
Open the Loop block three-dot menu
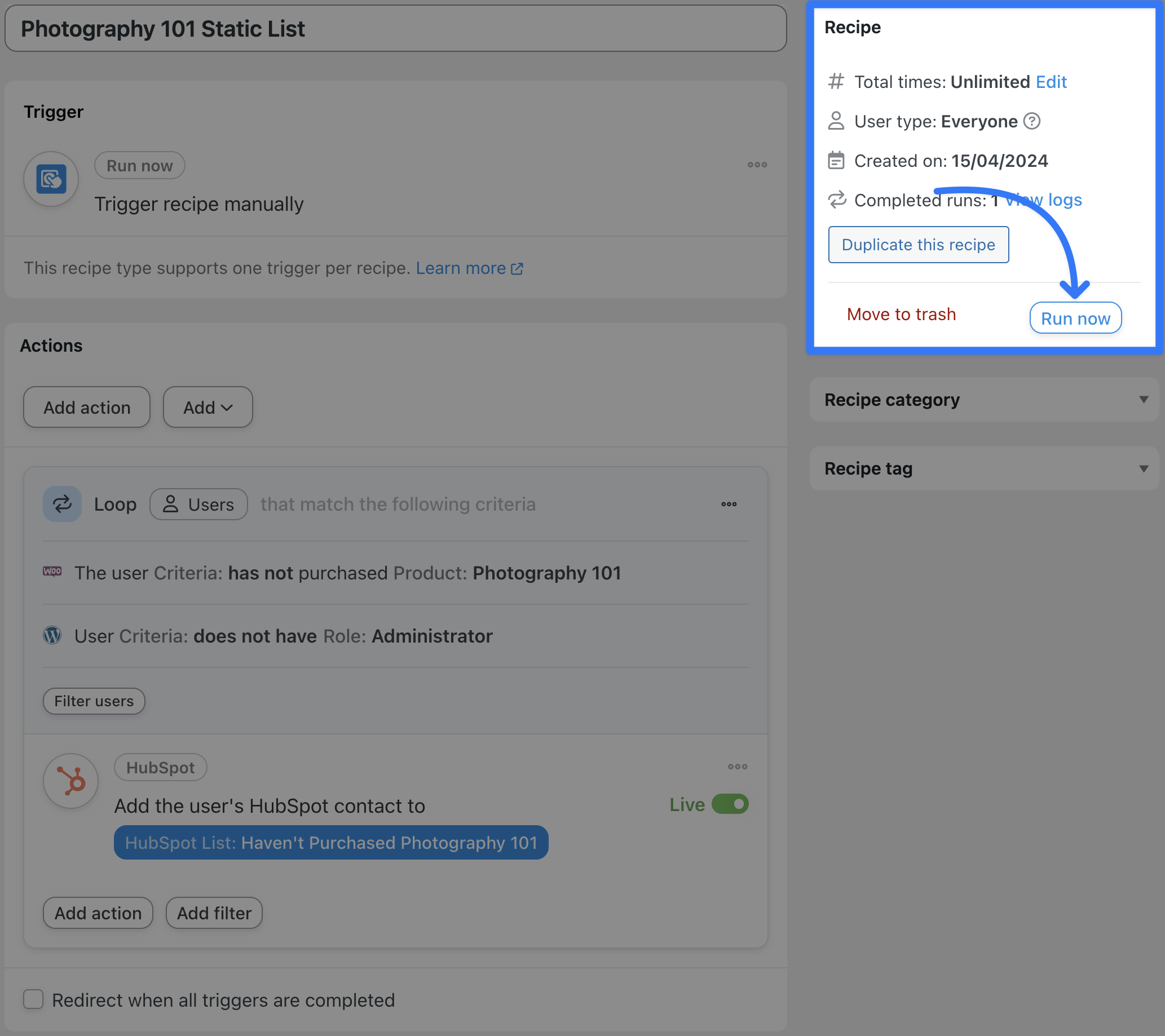729,504
